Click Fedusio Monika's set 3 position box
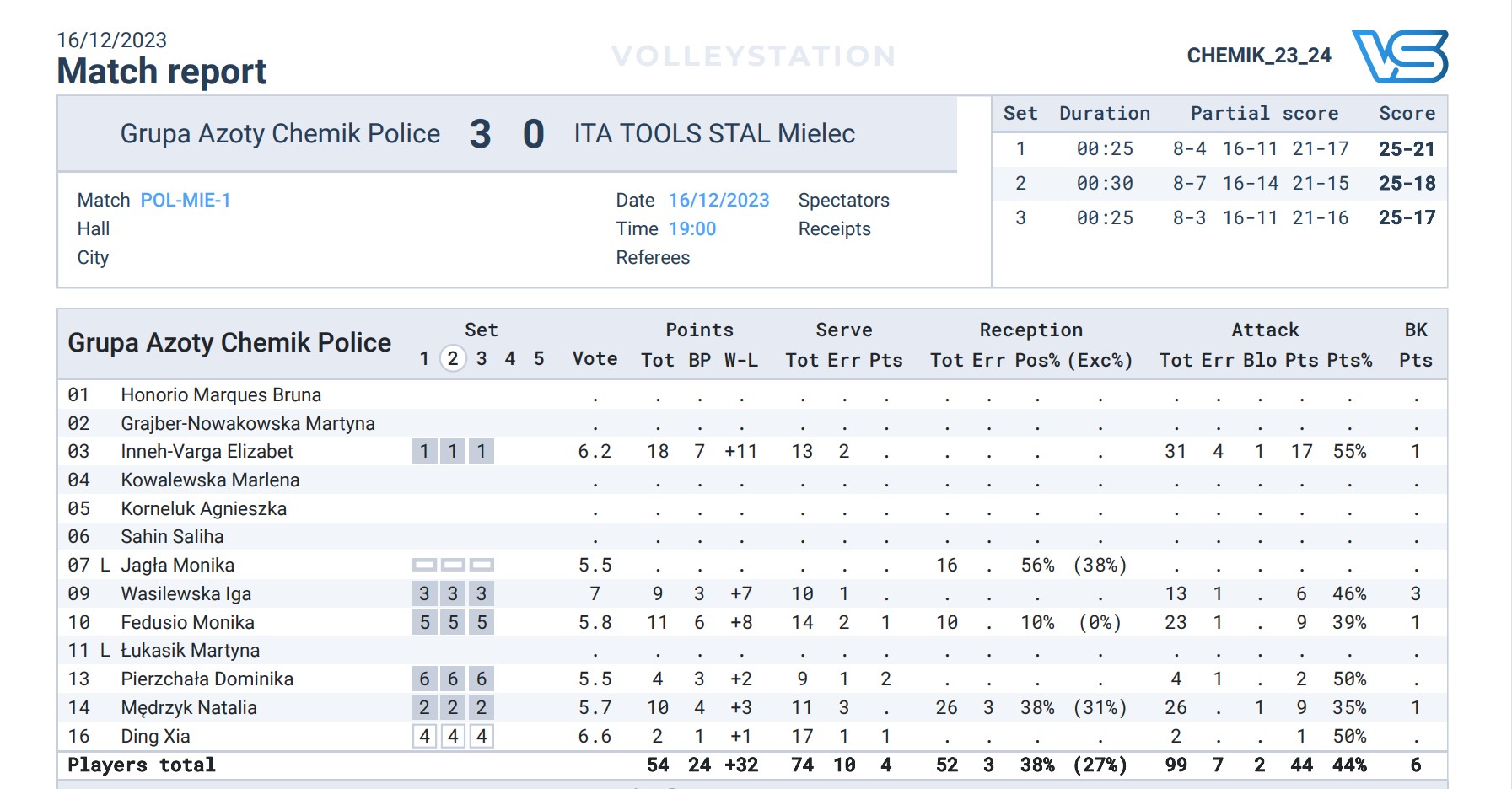 tap(482, 623)
